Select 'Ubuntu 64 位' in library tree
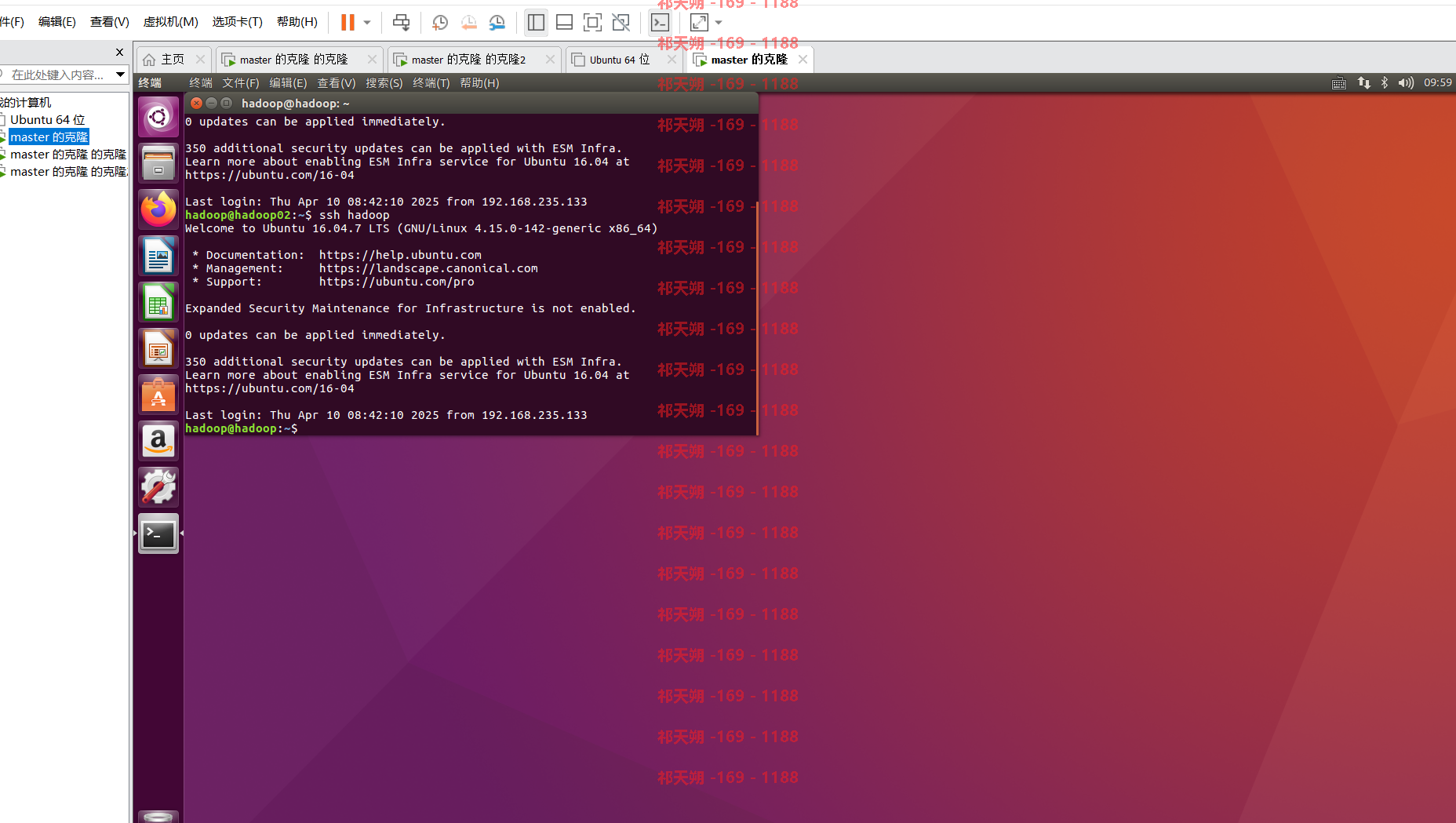The width and height of the screenshot is (1456, 823). (47, 120)
